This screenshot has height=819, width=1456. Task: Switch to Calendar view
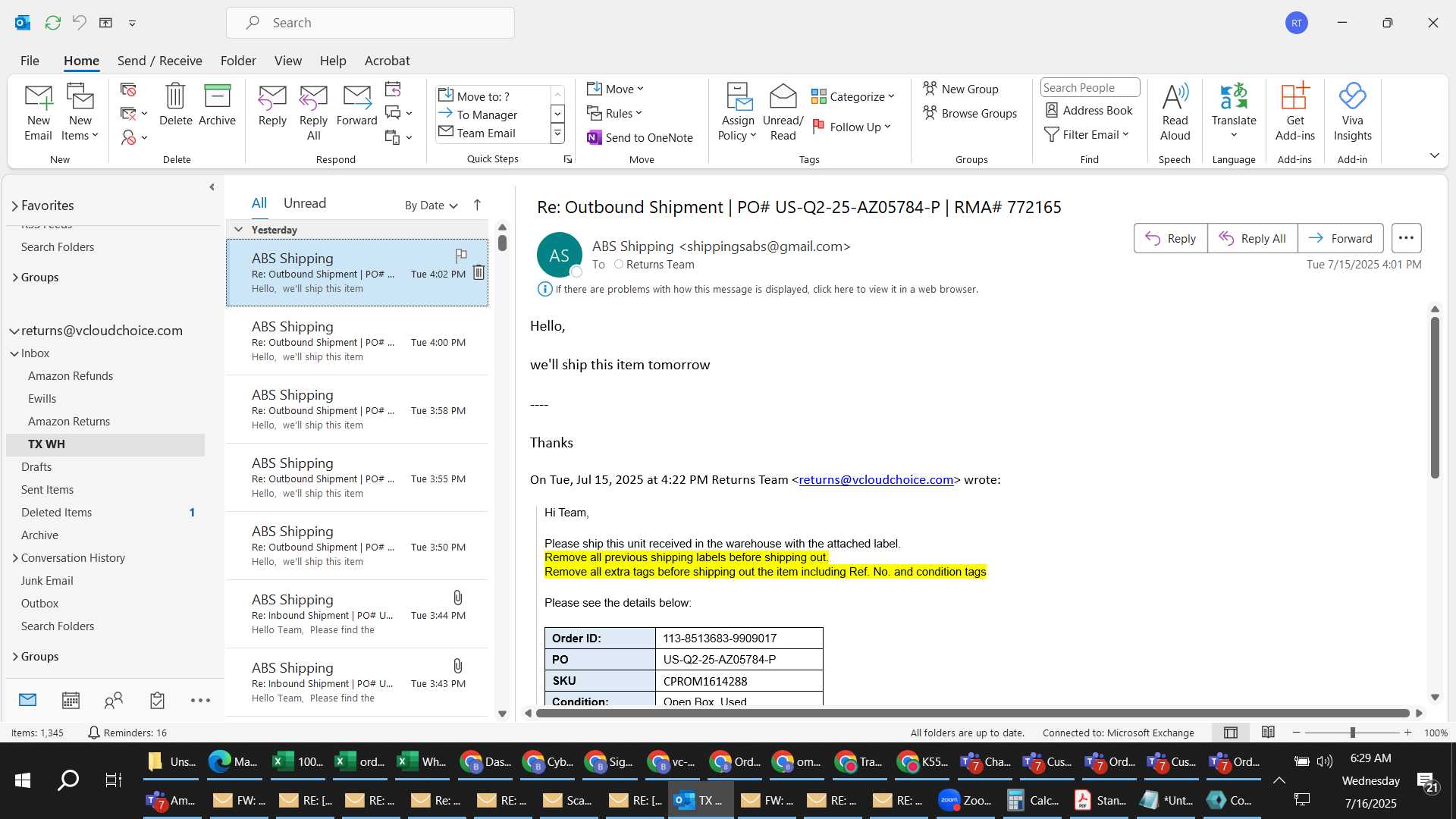click(71, 700)
